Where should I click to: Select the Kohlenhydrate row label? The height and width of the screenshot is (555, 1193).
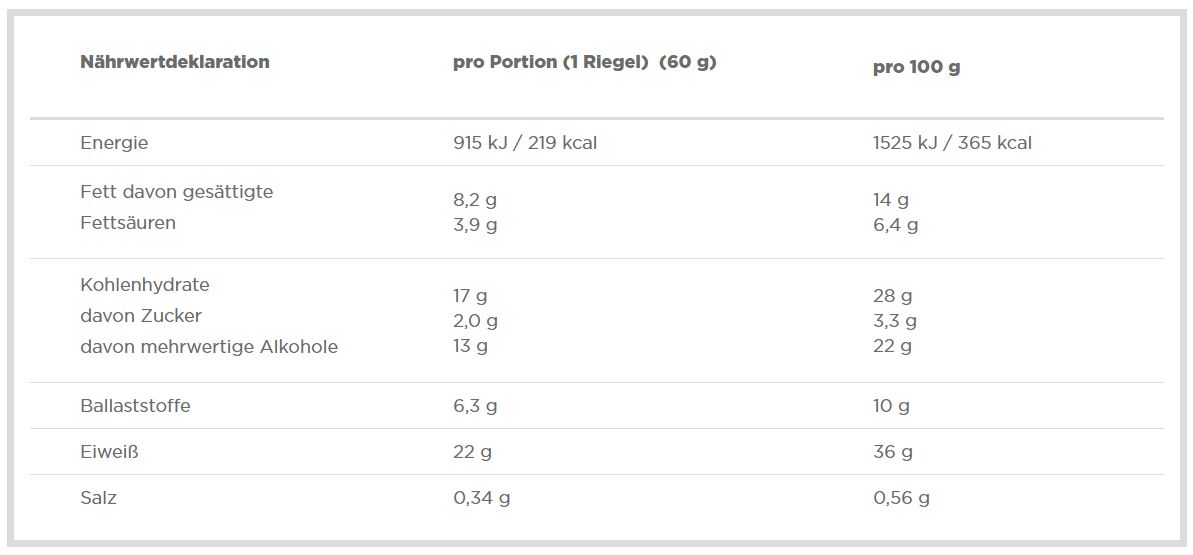point(145,285)
